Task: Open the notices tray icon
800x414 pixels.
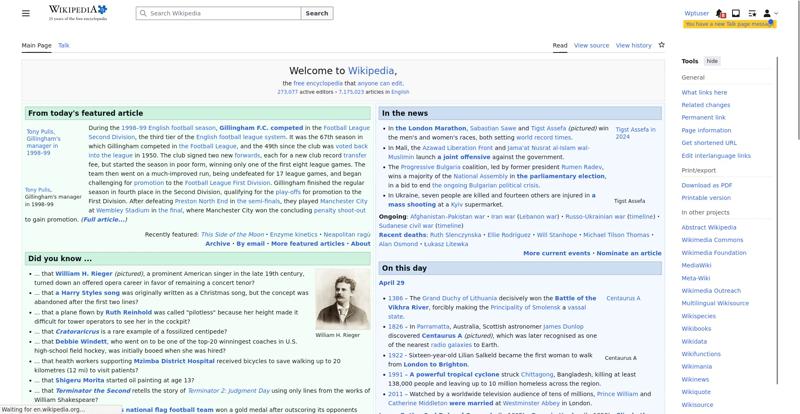Action: tap(736, 13)
